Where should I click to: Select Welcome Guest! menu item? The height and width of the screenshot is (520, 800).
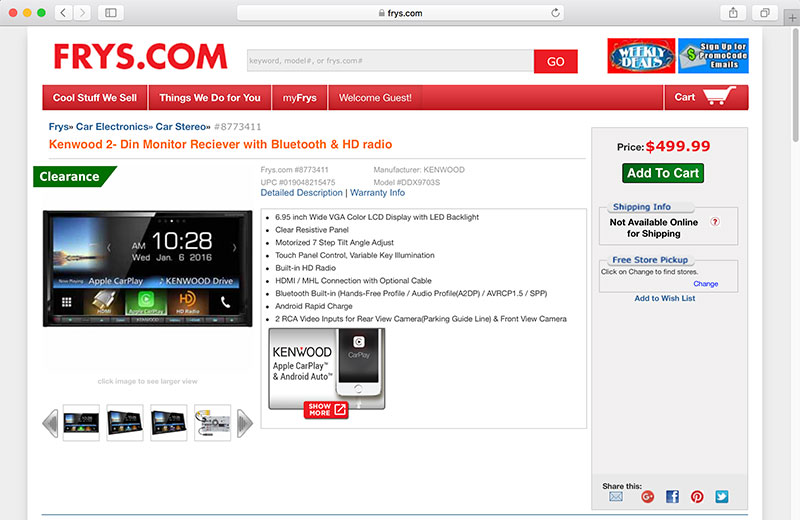pos(375,97)
